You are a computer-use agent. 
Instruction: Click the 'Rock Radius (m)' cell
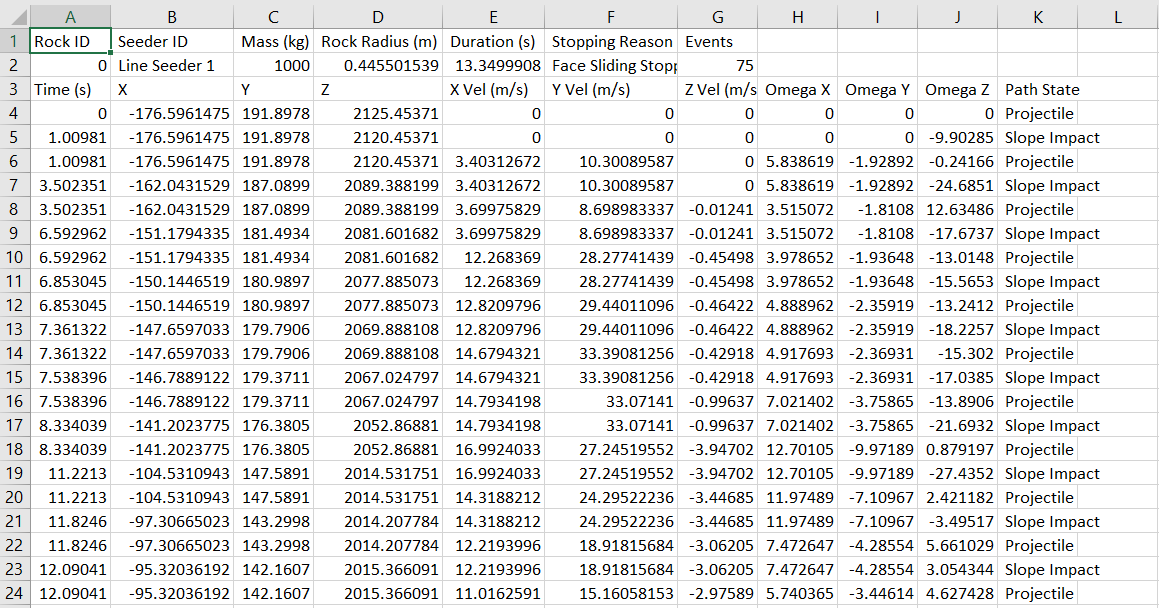pyautogui.click(x=378, y=41)
